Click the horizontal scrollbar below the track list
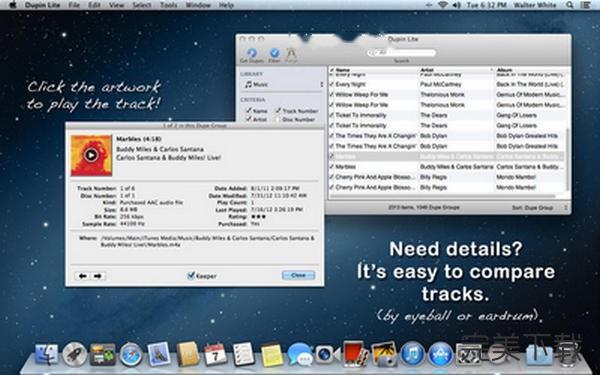Image resolution: width=600 pixels, height=375 pixels. click(x=443, y=196)
